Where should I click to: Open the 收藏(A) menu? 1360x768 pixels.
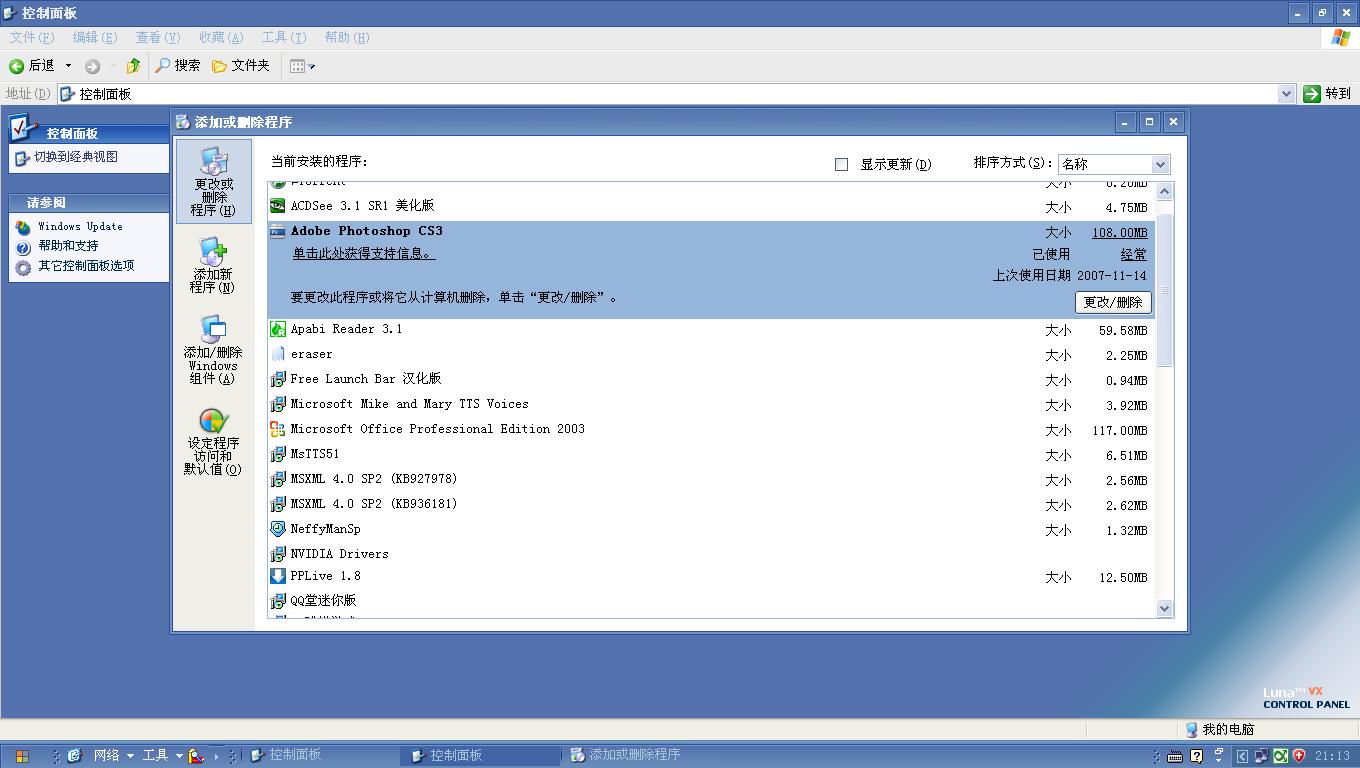click(x=221, y=37)
